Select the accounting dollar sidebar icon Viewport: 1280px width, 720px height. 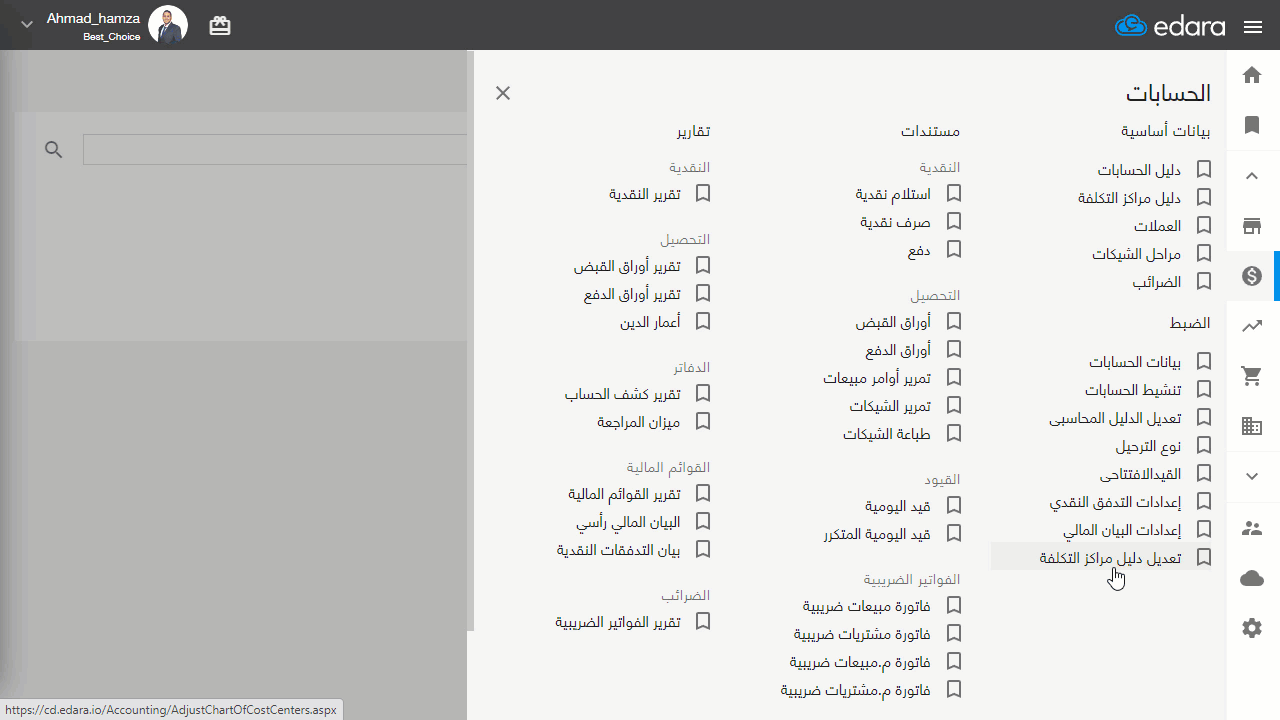(x=1252, y=276)
